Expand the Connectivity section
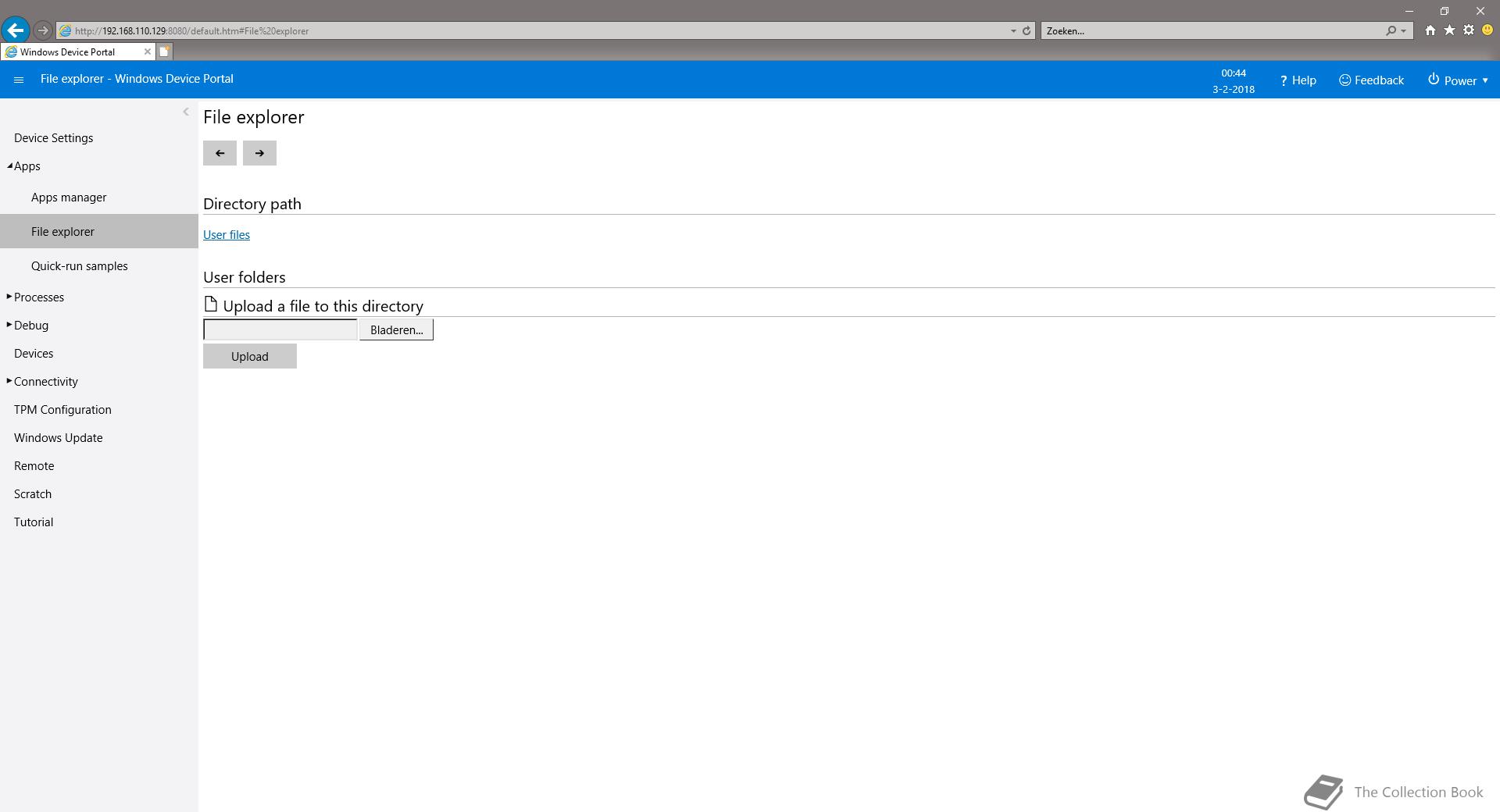The image size is (1500, 812). (x=9, y=381)
